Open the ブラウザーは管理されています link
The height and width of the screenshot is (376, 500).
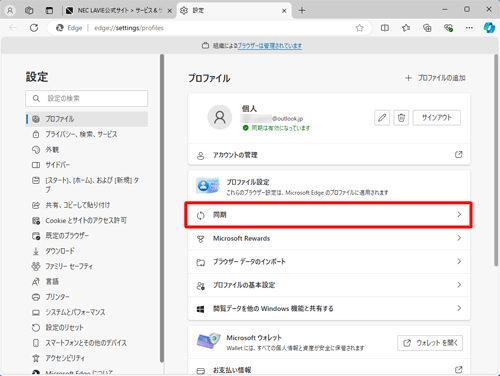tap(270, 46)
